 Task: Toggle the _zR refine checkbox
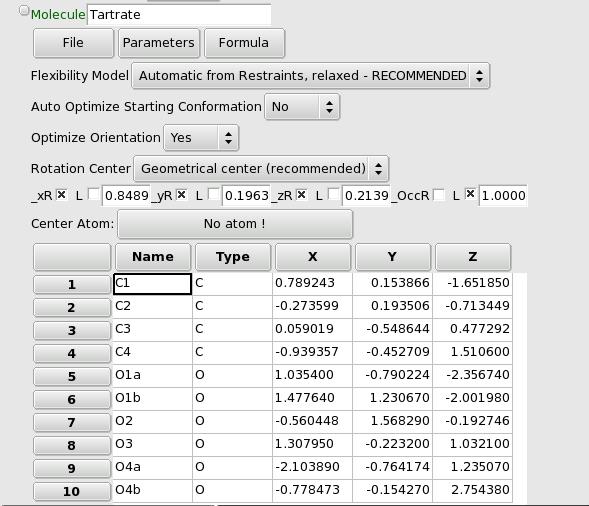click(x=302, y=195)
